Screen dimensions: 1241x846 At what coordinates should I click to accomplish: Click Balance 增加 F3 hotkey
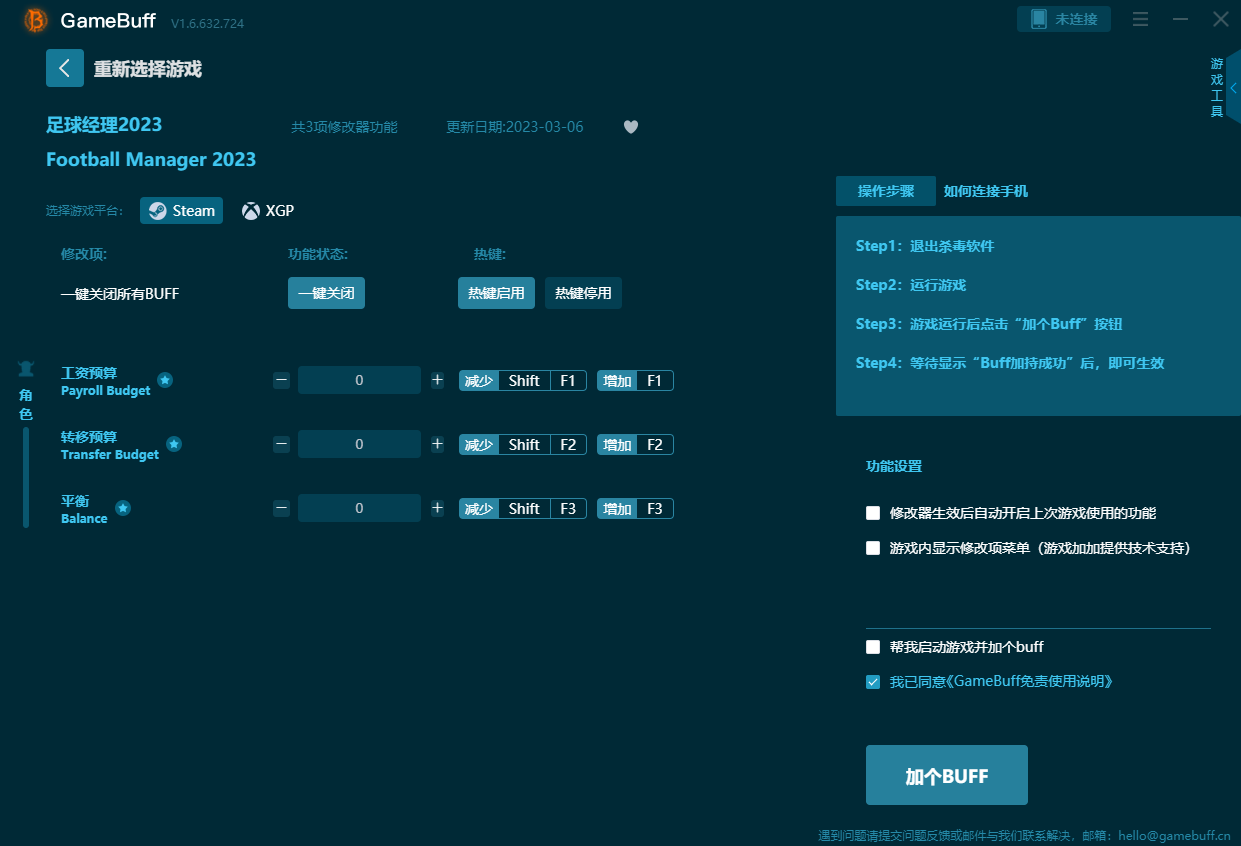635,508
